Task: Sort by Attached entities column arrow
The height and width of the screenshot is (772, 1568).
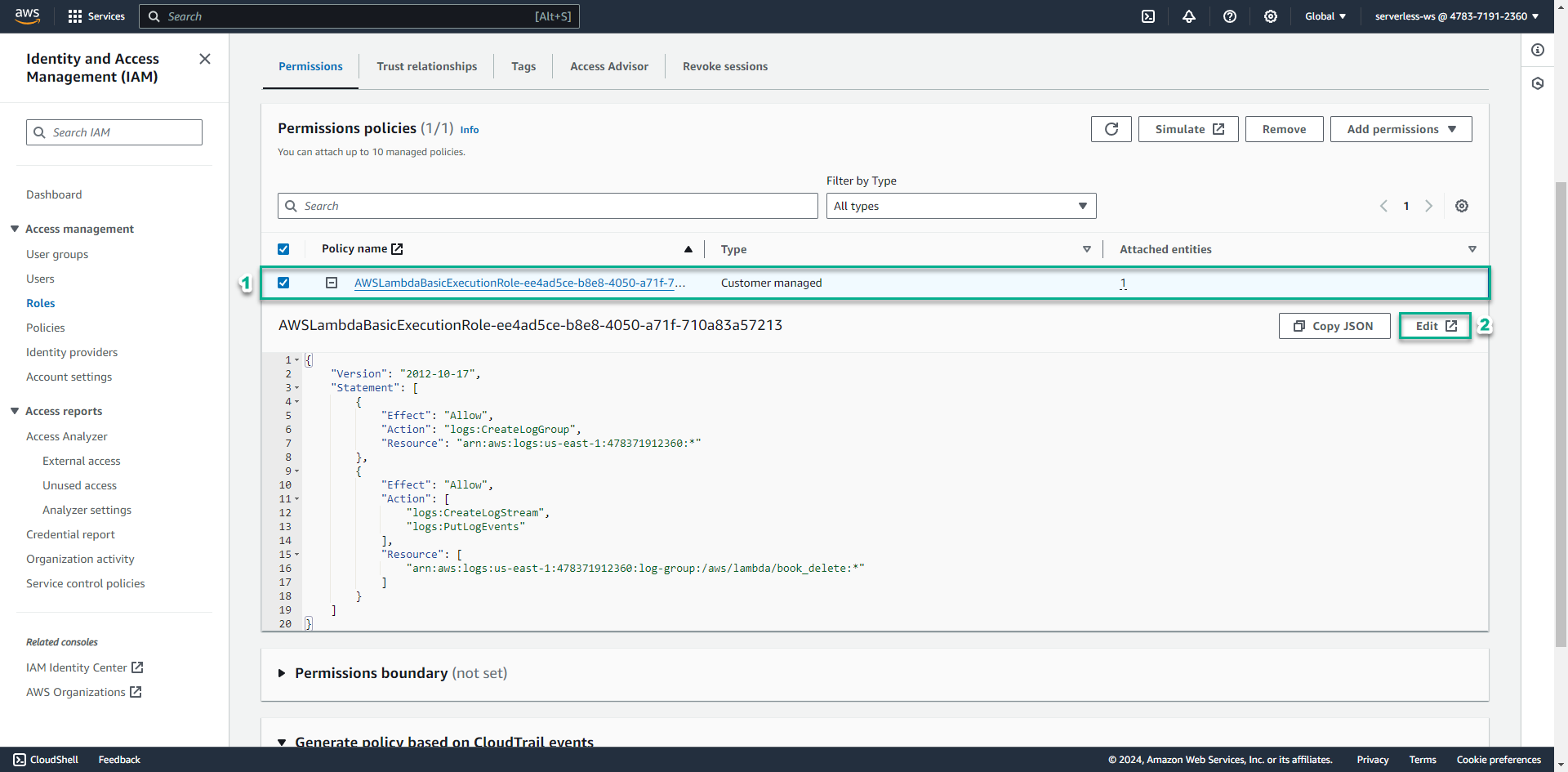Action: pos(1472,249)
